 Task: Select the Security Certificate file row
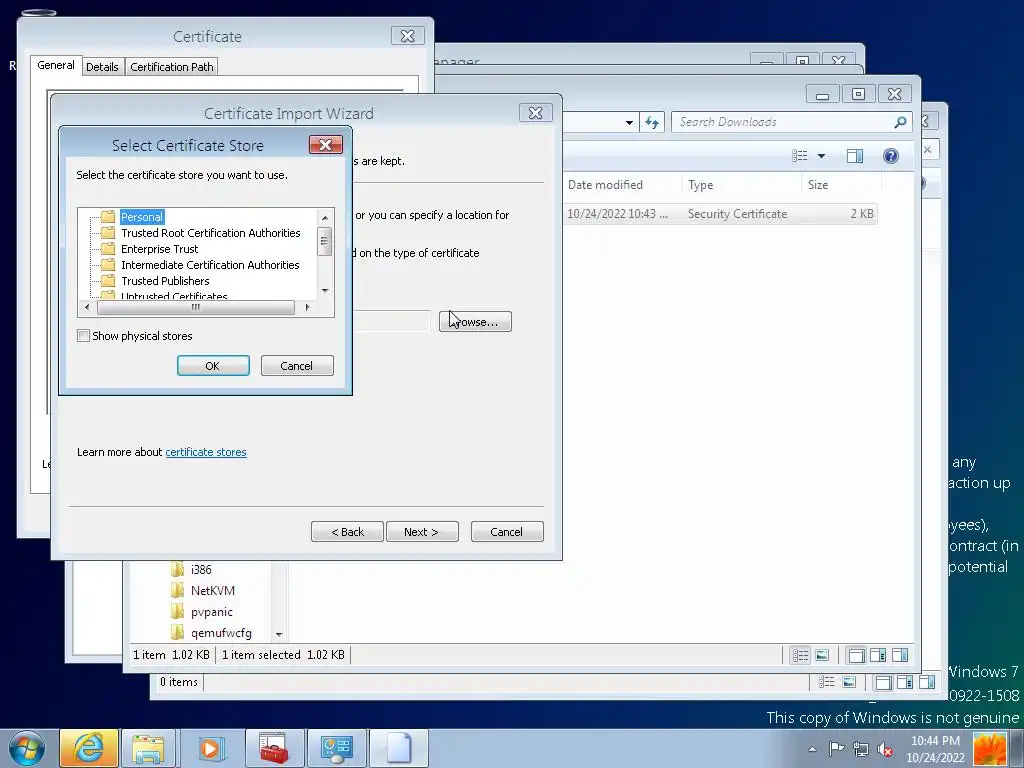pyautogui.click(x=720, y=214)
